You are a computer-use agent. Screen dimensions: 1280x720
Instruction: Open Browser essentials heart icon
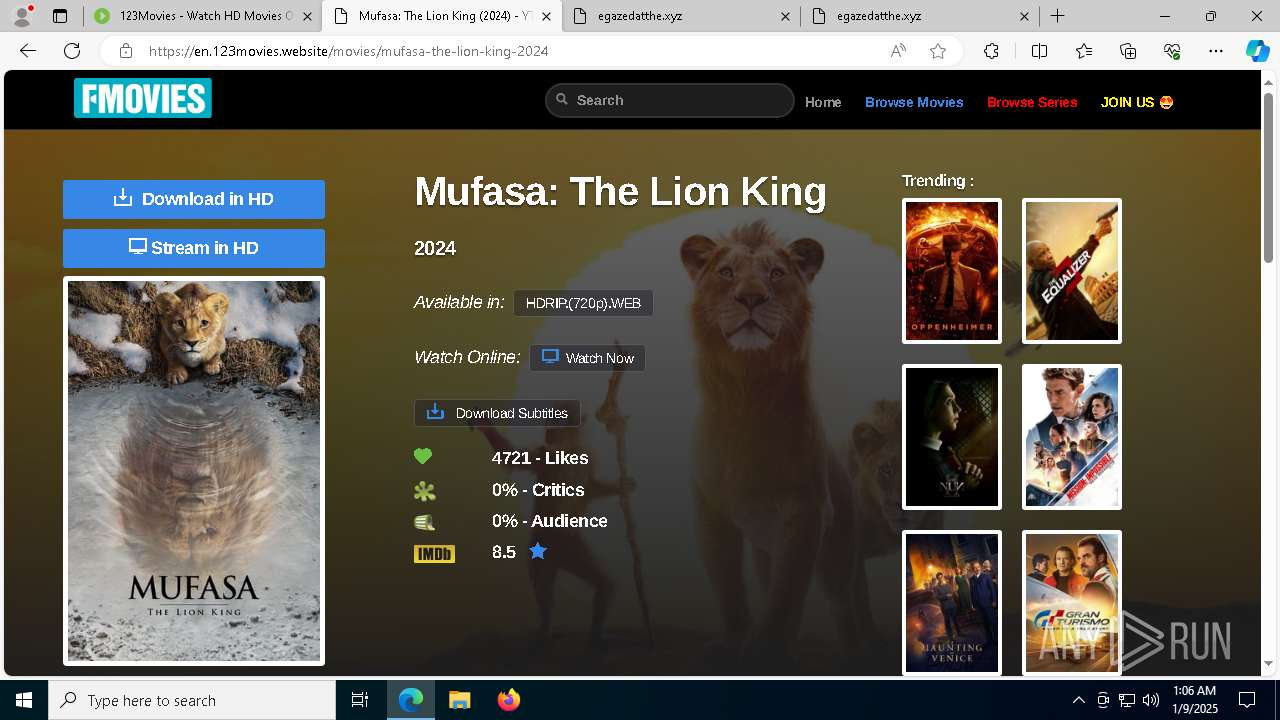(1172, 51)
